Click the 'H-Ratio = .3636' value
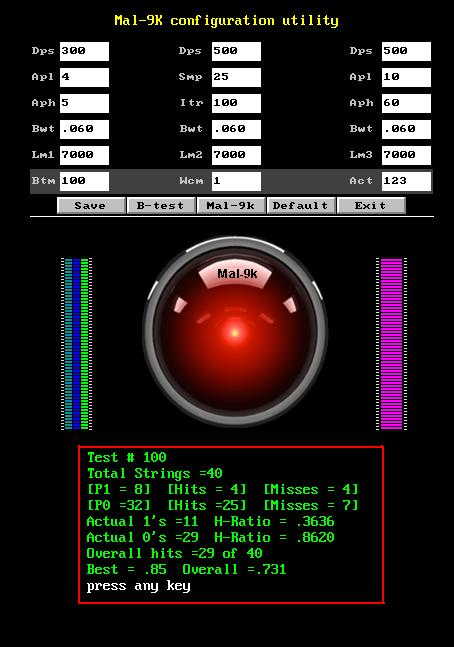Image resolution: width=454 pixels, height=647 pixels. point(274,522)
